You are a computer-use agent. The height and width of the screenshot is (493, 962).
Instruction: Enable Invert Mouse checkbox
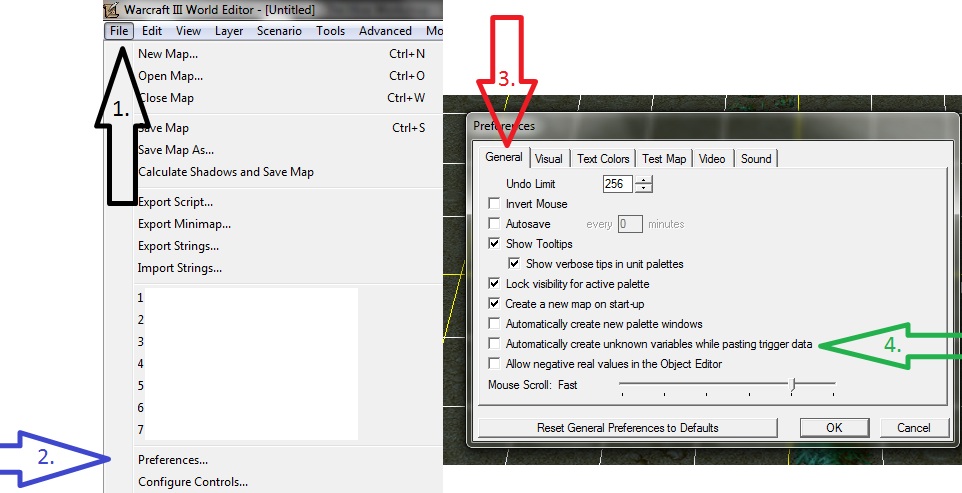point(494,204)
